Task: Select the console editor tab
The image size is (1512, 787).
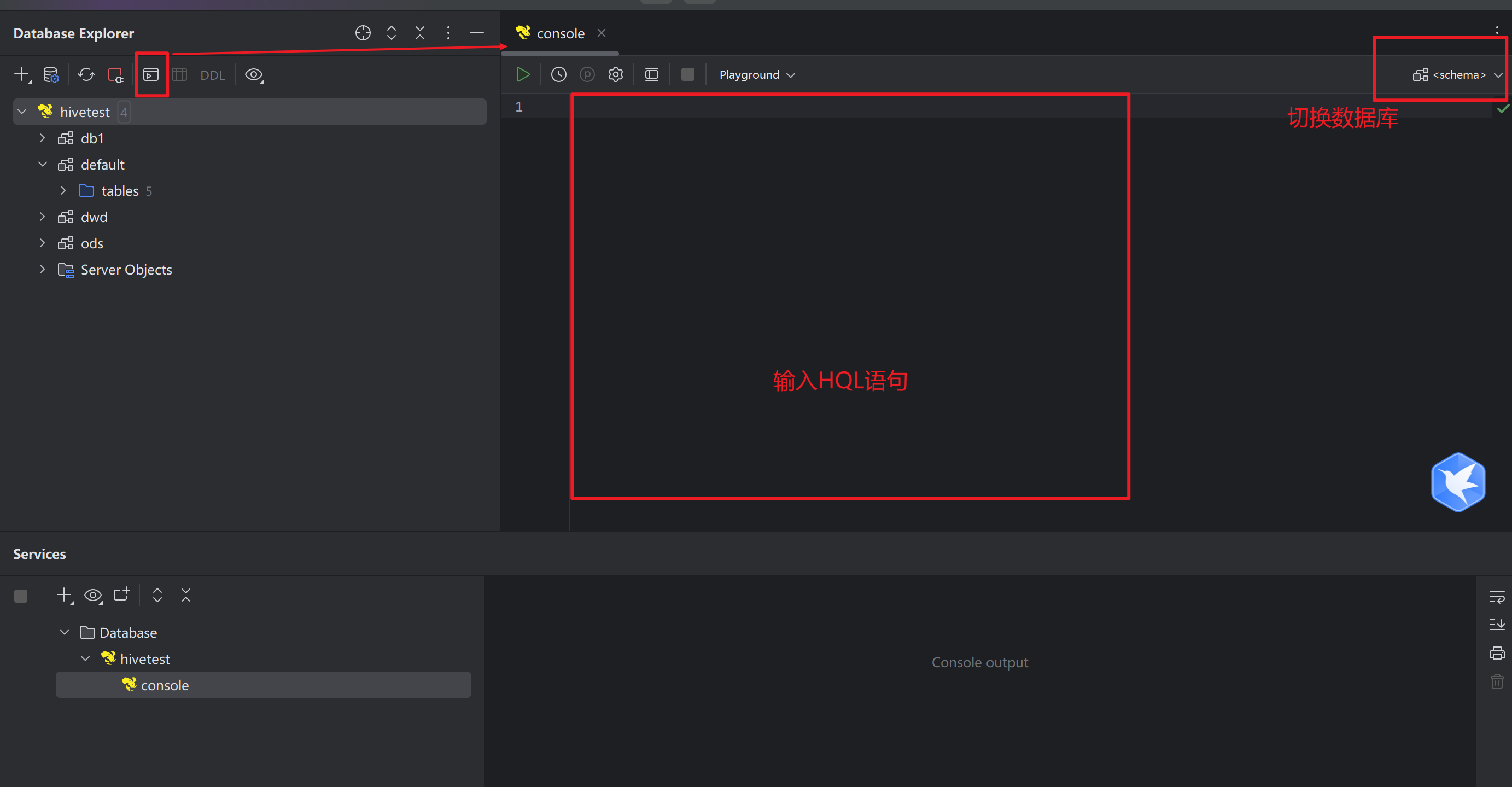Action: click(559, 33)
